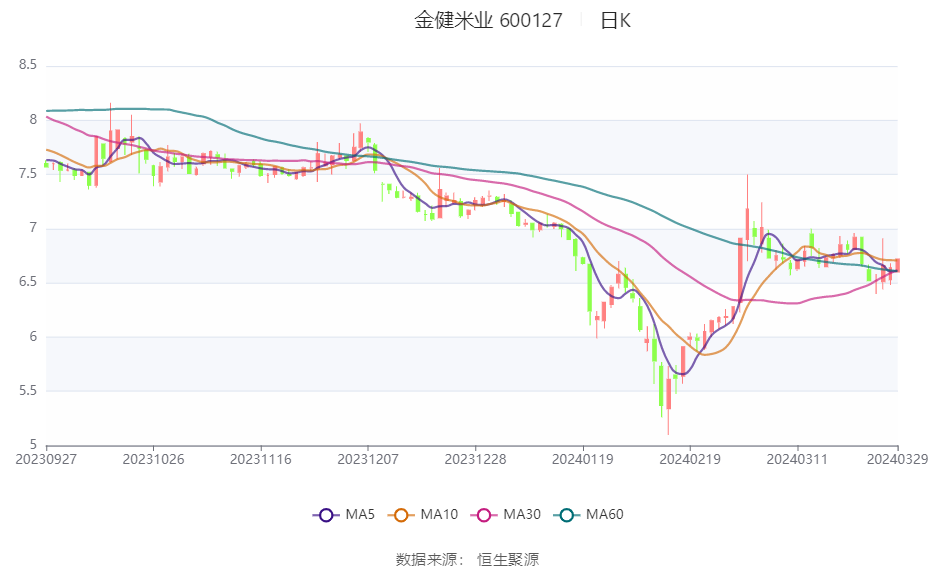Hide the MA10 series via its label
The height and width of the screenshot is (568, 935).
point(439,514)
